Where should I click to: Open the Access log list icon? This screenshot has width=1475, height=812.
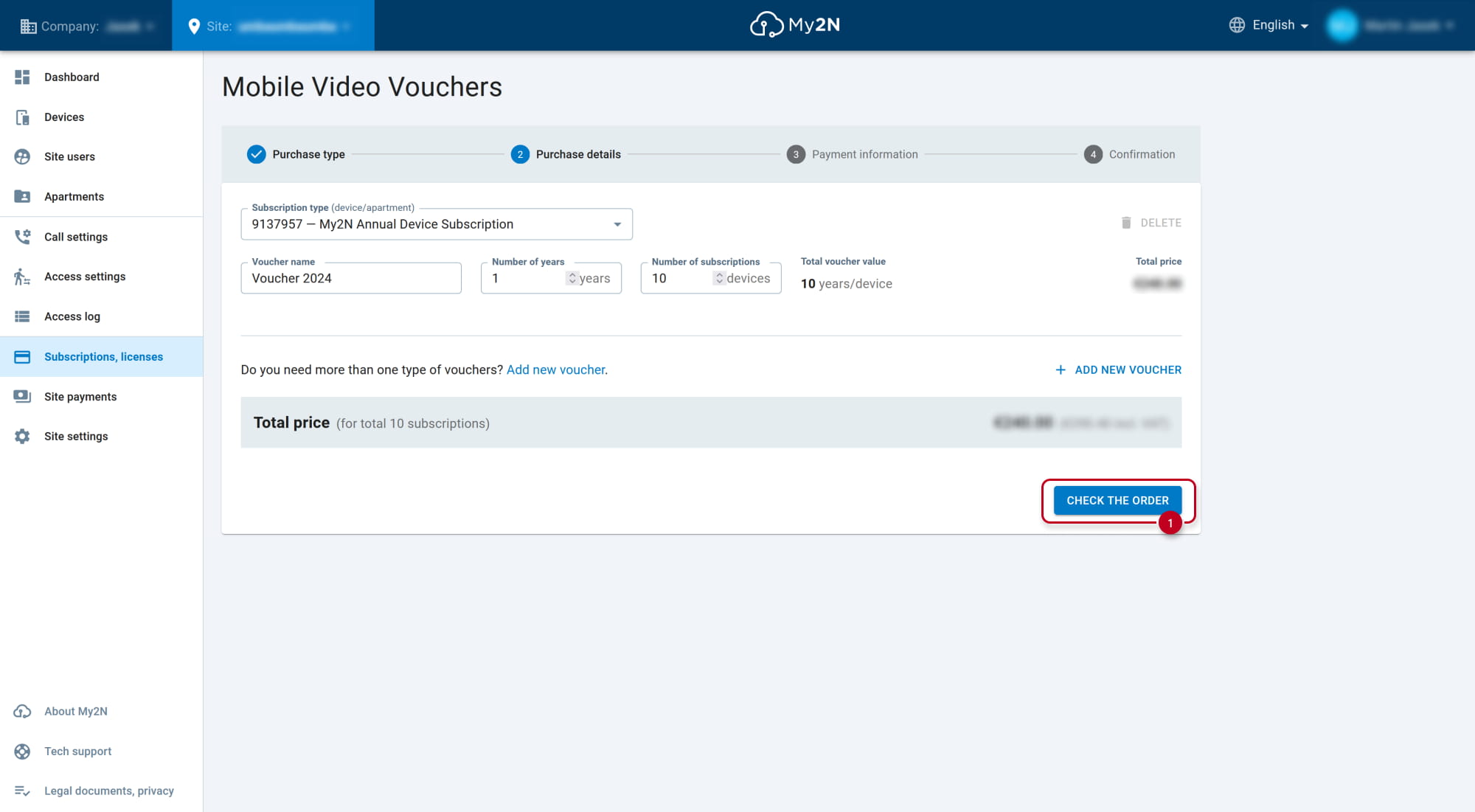click(22, 316)
